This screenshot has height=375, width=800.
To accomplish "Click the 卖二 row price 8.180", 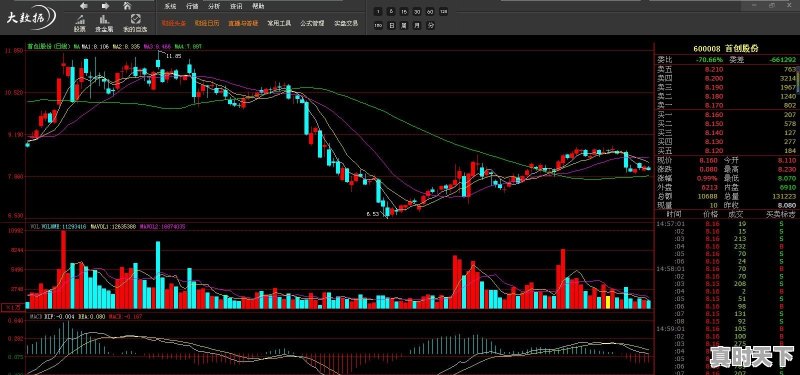I will [714, 96].
